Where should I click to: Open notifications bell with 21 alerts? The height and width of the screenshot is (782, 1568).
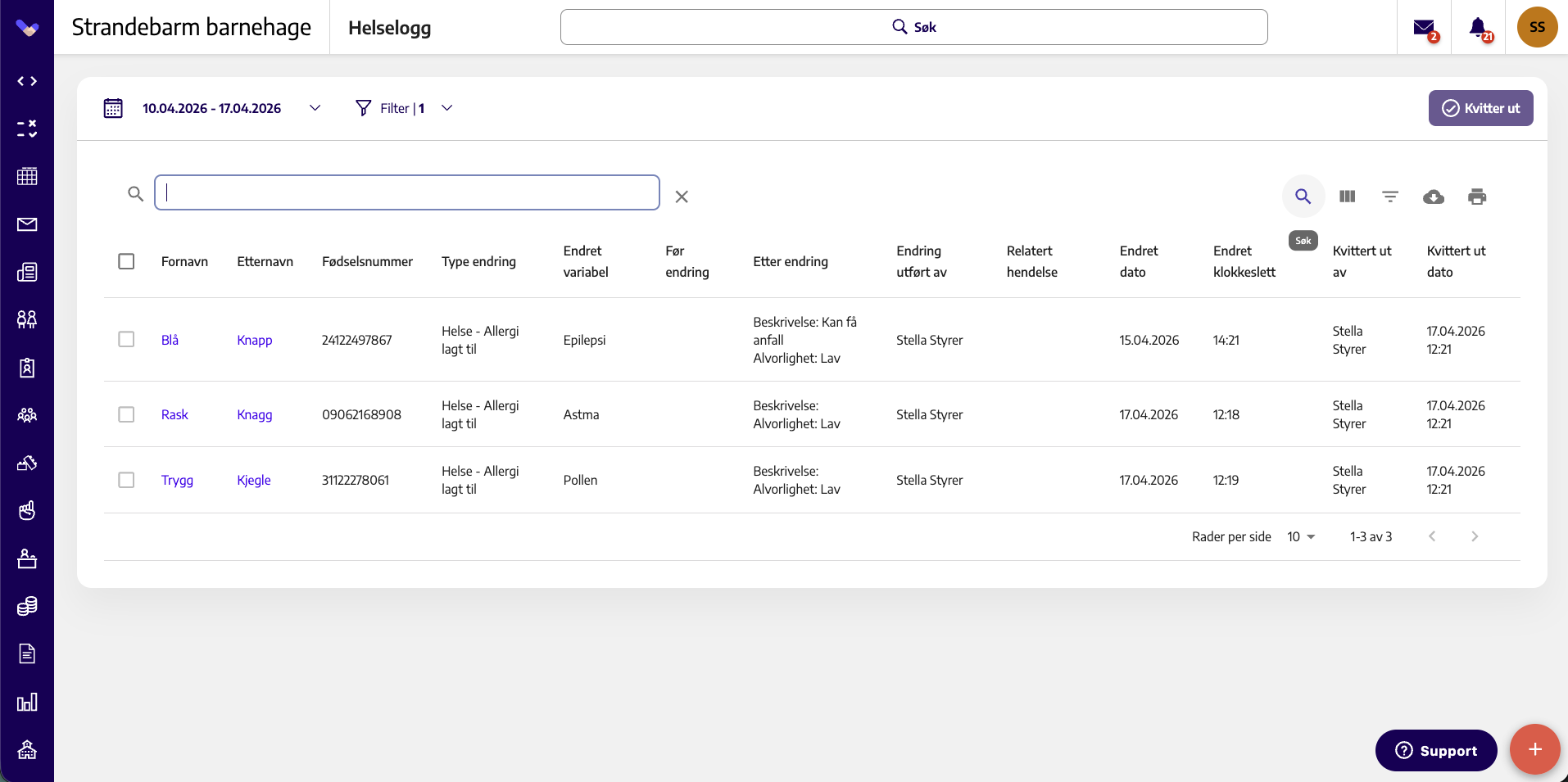[x=1480, y=29]
